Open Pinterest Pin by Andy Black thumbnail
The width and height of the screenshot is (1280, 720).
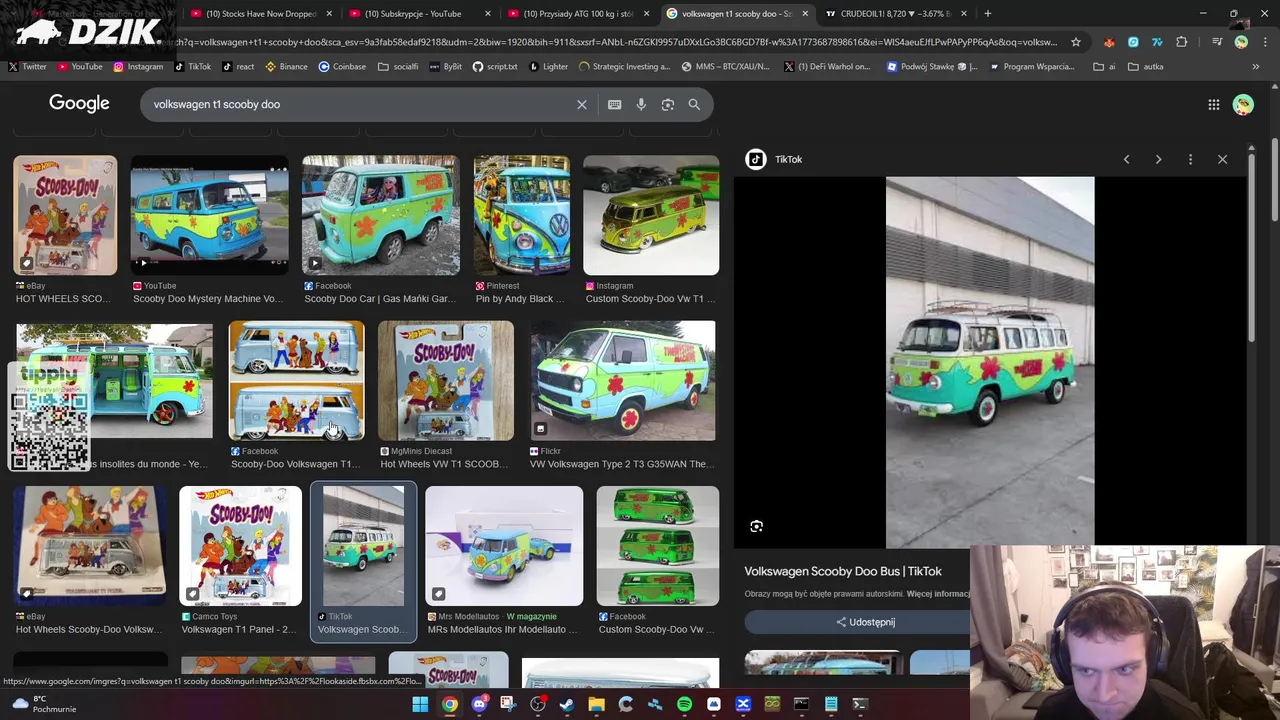[522, 215]
